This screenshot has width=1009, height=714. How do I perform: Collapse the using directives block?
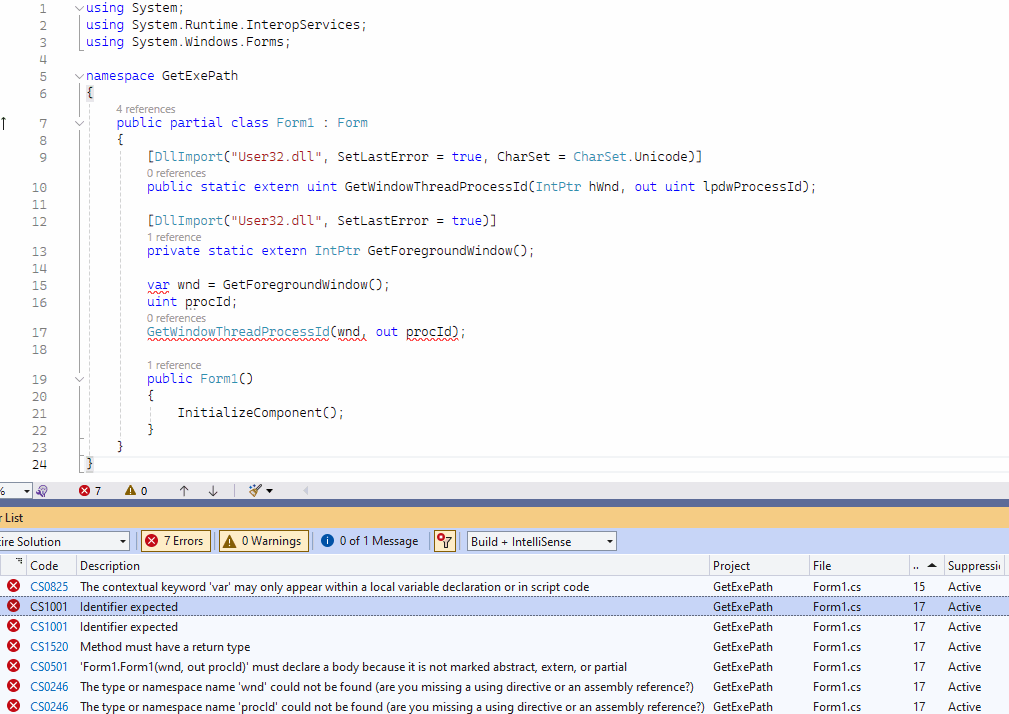[79, 8]
